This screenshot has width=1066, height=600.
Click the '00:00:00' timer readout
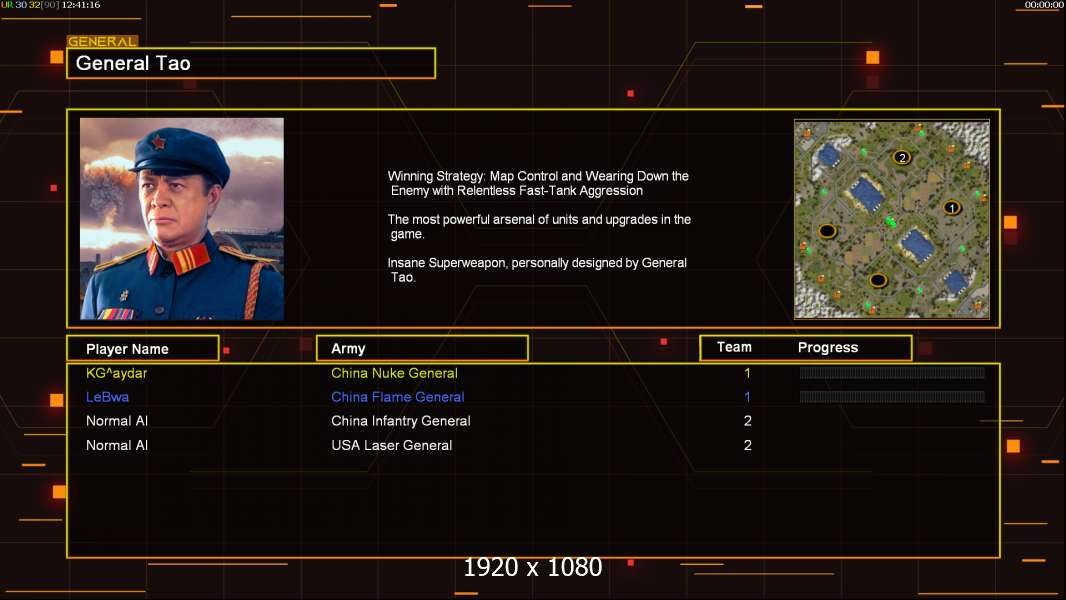click(1044, 5)
